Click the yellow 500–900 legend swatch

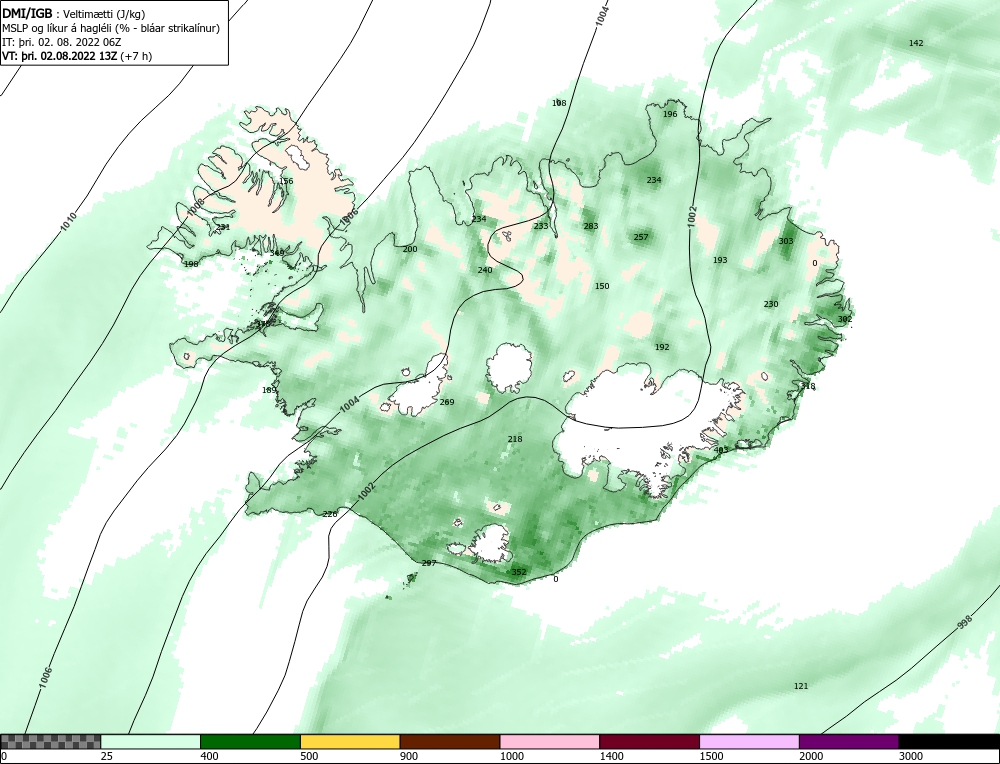pyautogui.click(x=350, y=742)
